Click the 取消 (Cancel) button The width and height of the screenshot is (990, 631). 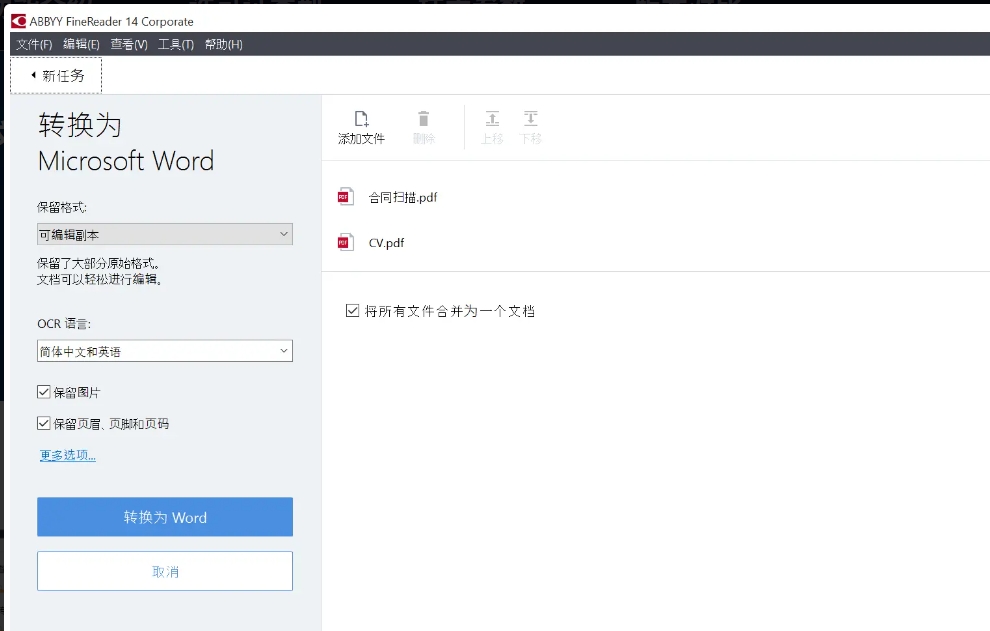164,570
